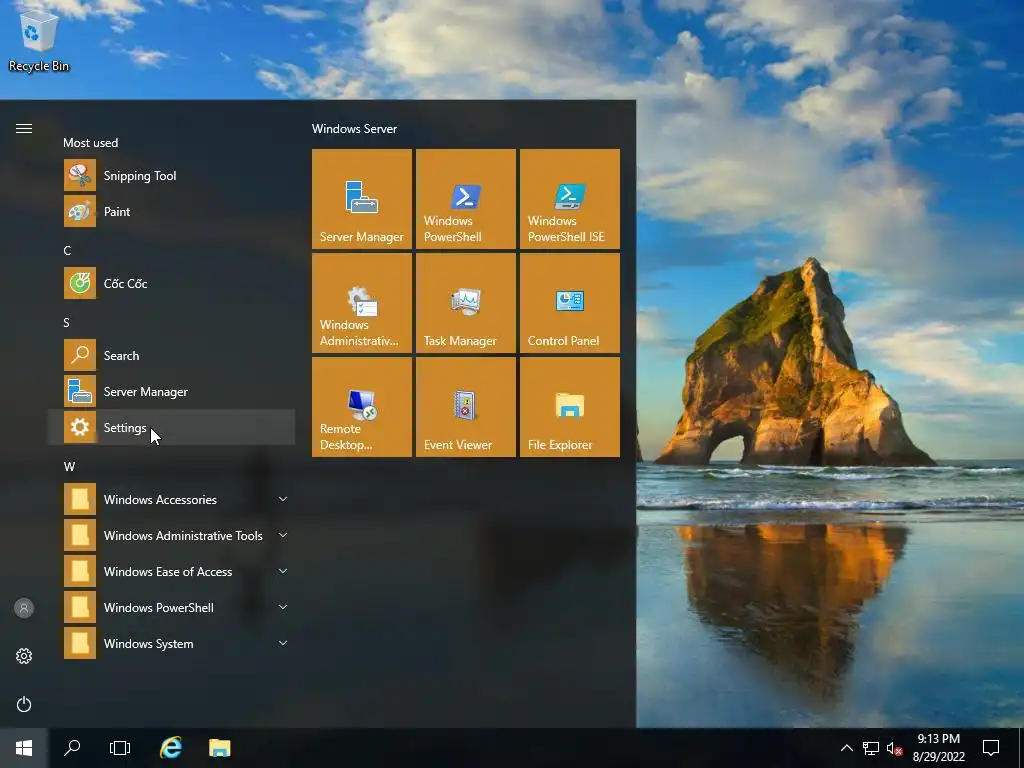Open Remote Desktop Connection tile
Screen dimensions: 1024x768
click(362, 406)
